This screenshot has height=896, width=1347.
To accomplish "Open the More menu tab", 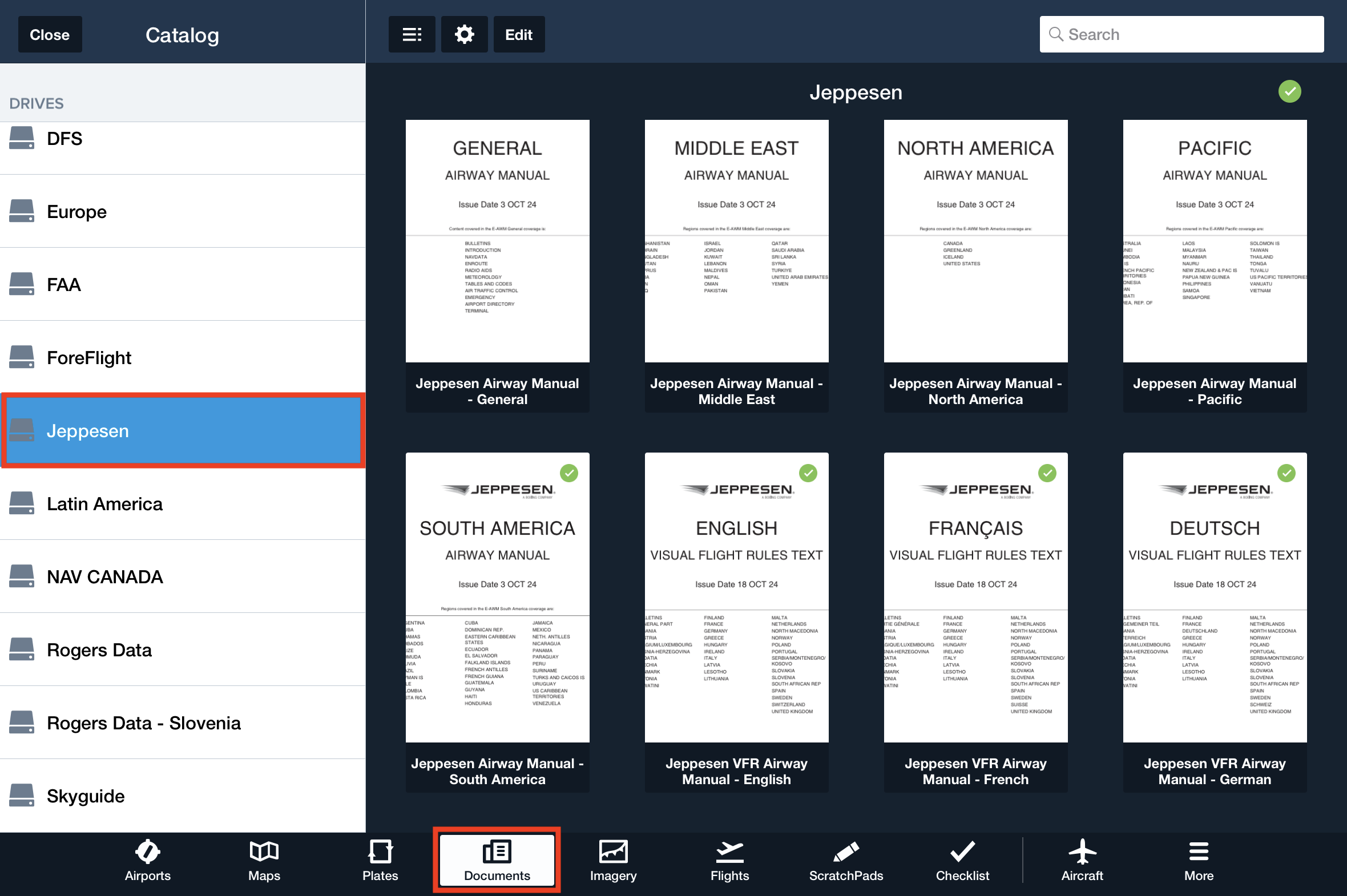I will pyautogui.click(x=1199, y=861).
